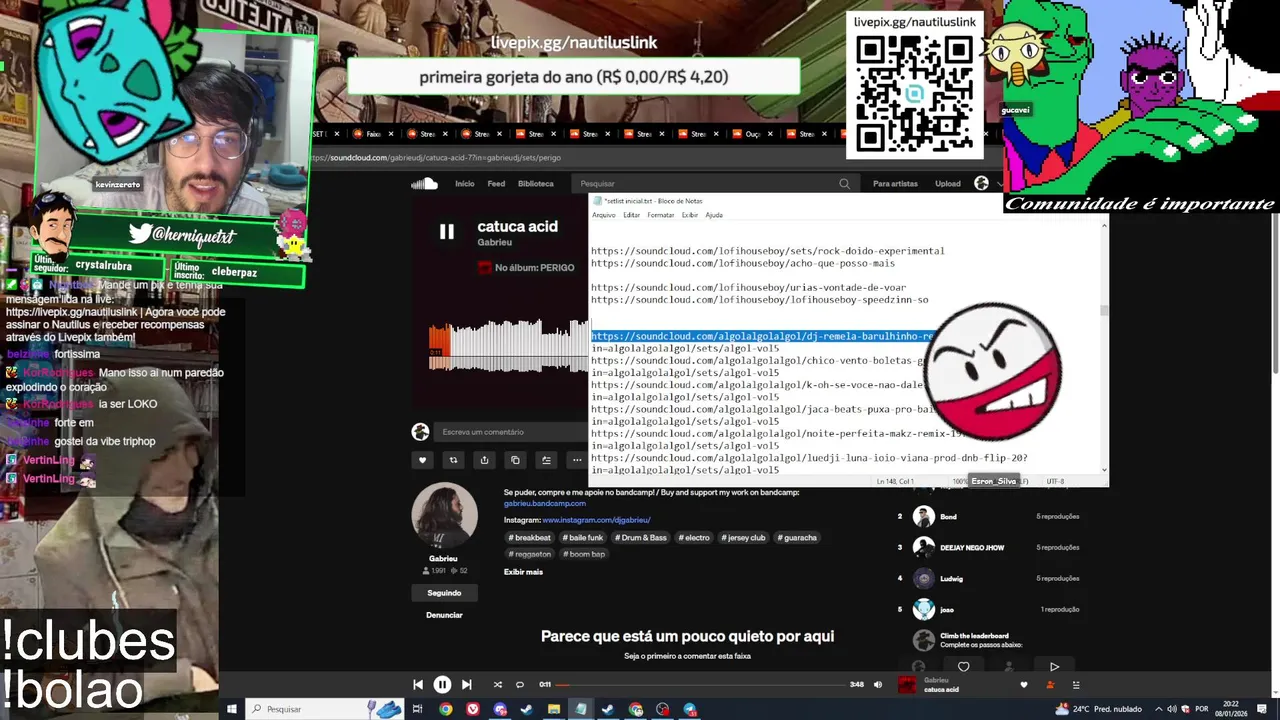The width and height of the screenshot is (1280, 720).
Task: Open the playing track's album thumbnail in player bar
Action: point(907,685)
